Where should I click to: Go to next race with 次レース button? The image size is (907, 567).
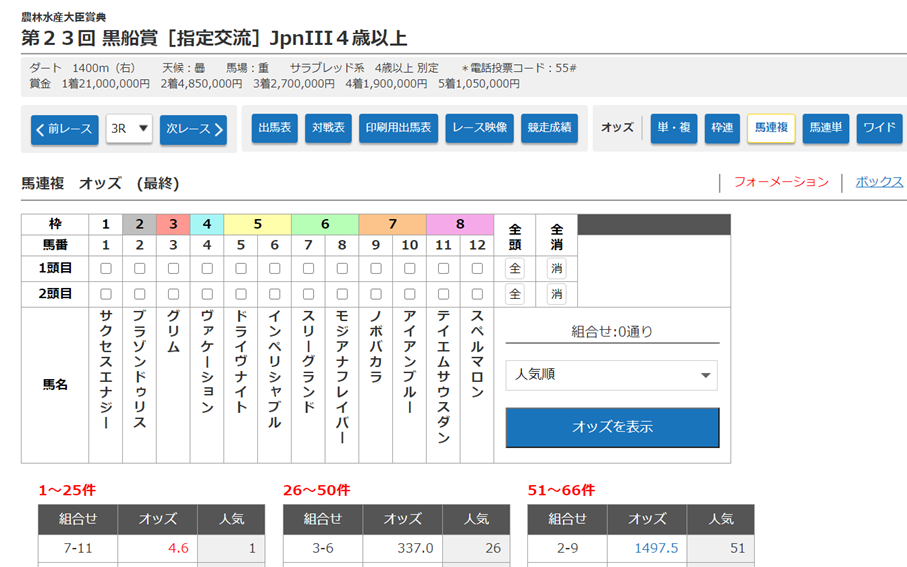(193, 129)
